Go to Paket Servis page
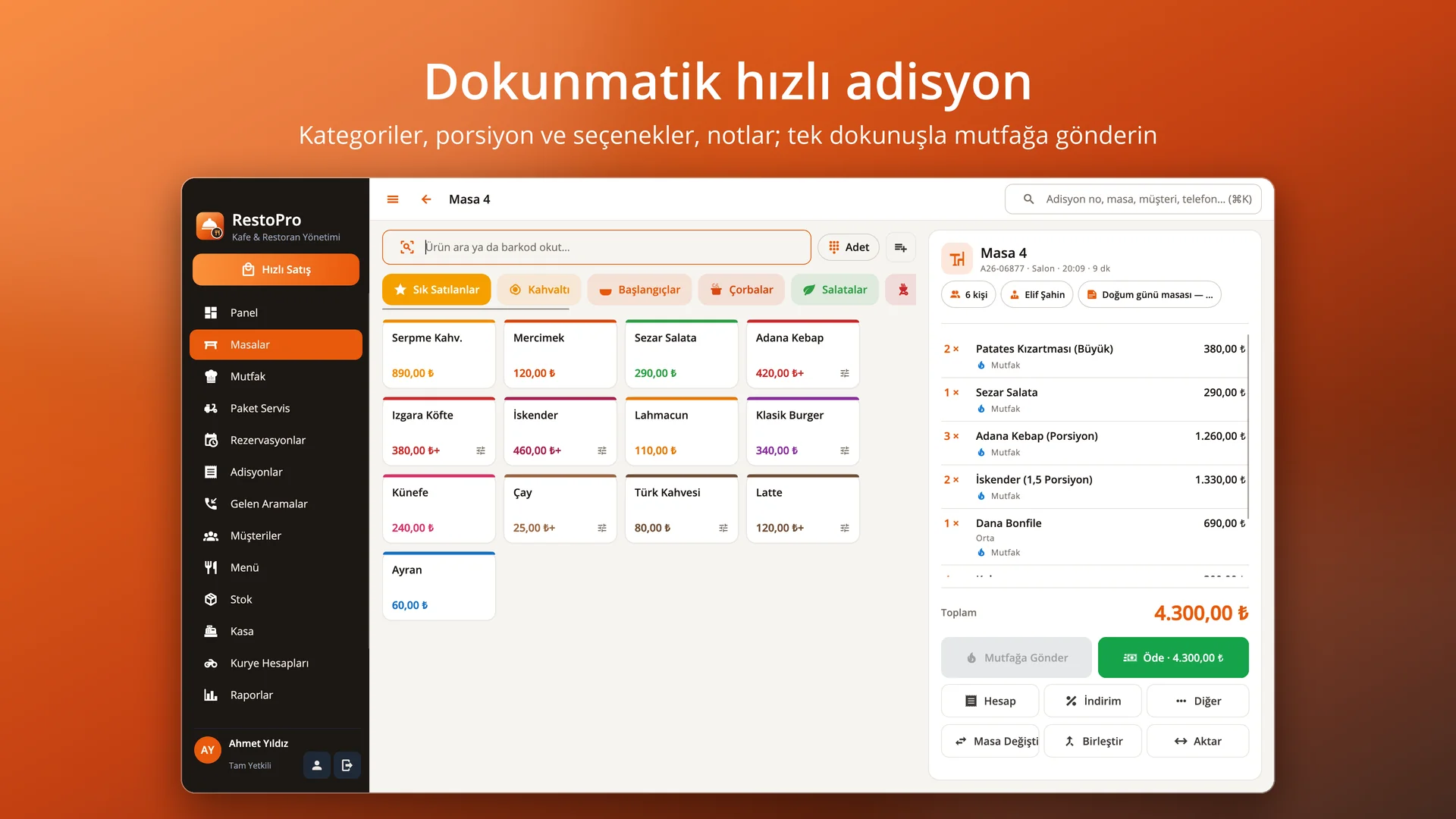 point(276,408)
